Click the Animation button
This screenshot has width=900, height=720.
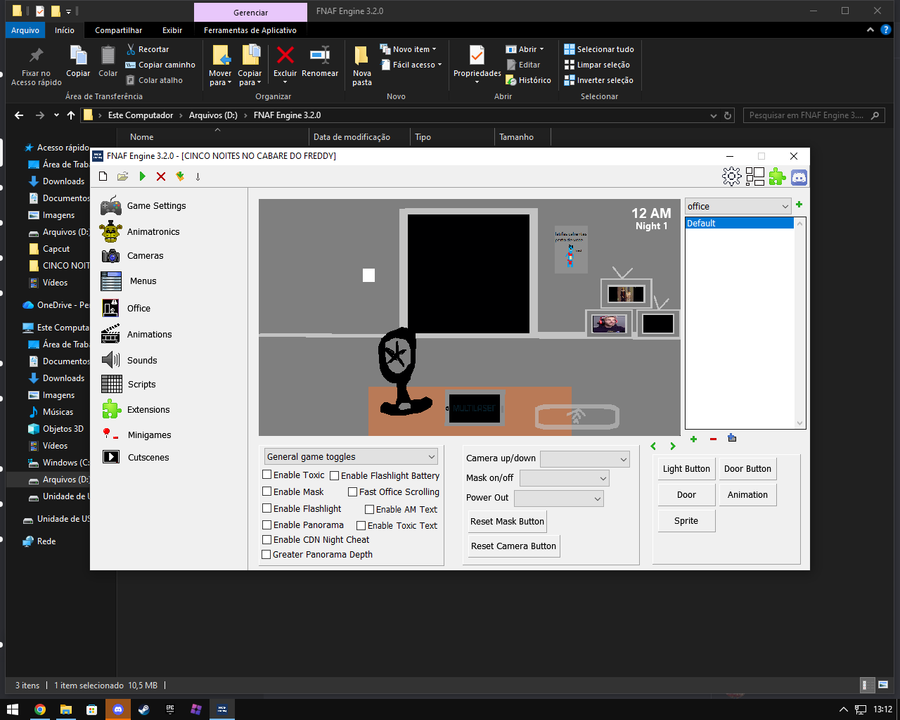[x=747, y=494]
